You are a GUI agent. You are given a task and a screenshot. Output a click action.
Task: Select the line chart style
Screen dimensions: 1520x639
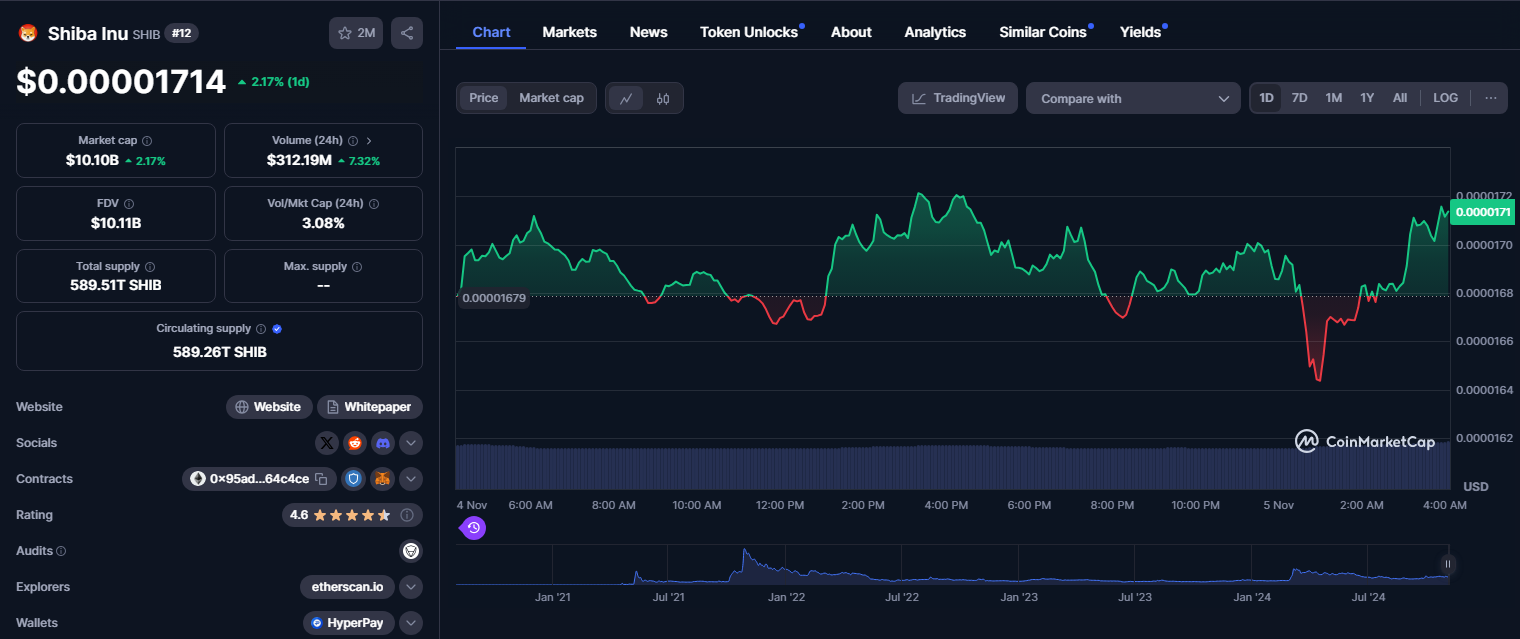pos(626,98)
